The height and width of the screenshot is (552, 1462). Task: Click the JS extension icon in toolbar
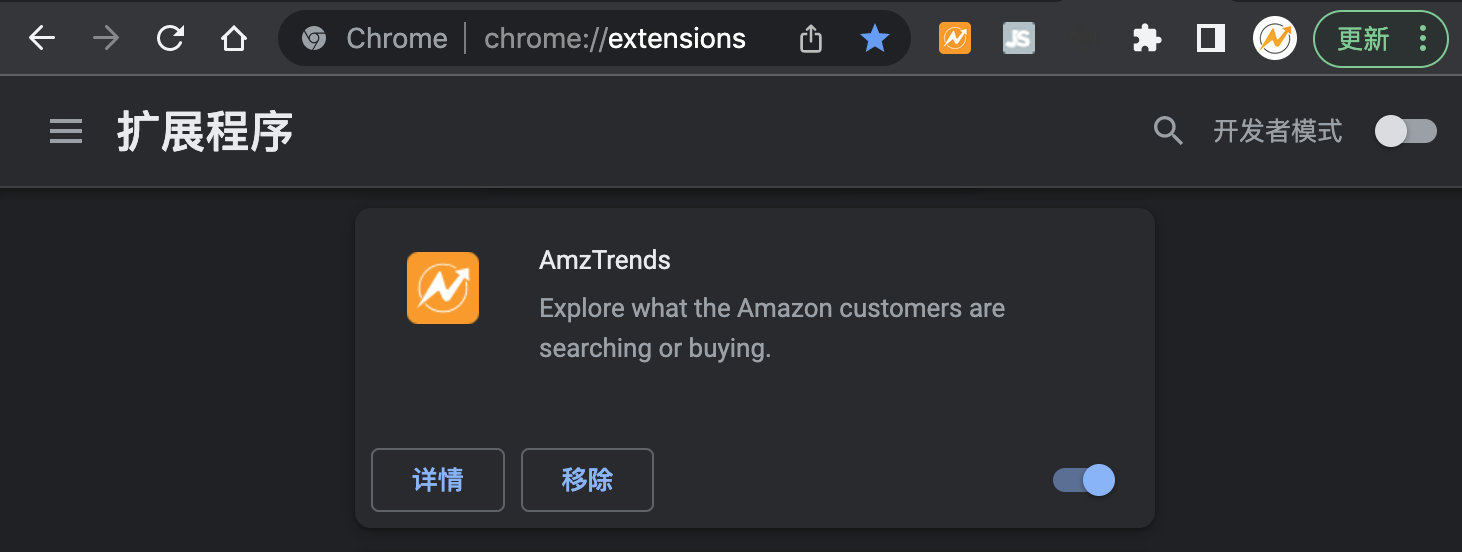coord(1018,39)
